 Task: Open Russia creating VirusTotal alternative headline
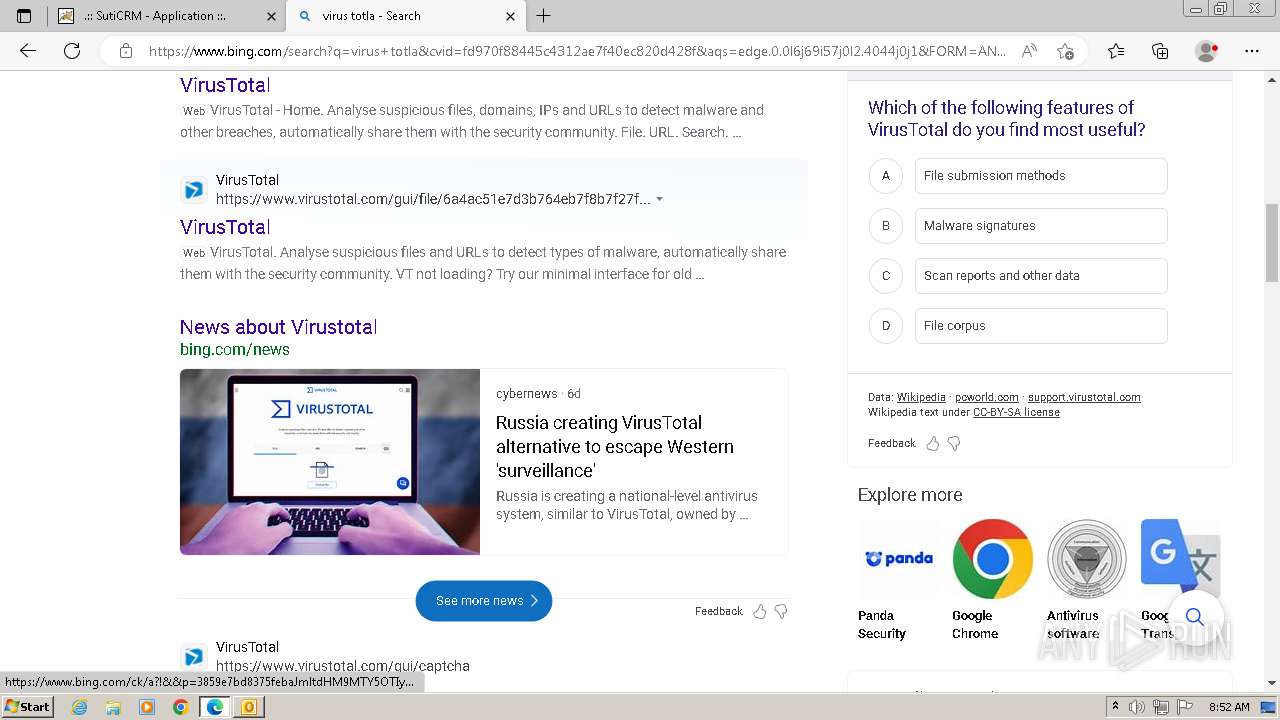[615, 446]
